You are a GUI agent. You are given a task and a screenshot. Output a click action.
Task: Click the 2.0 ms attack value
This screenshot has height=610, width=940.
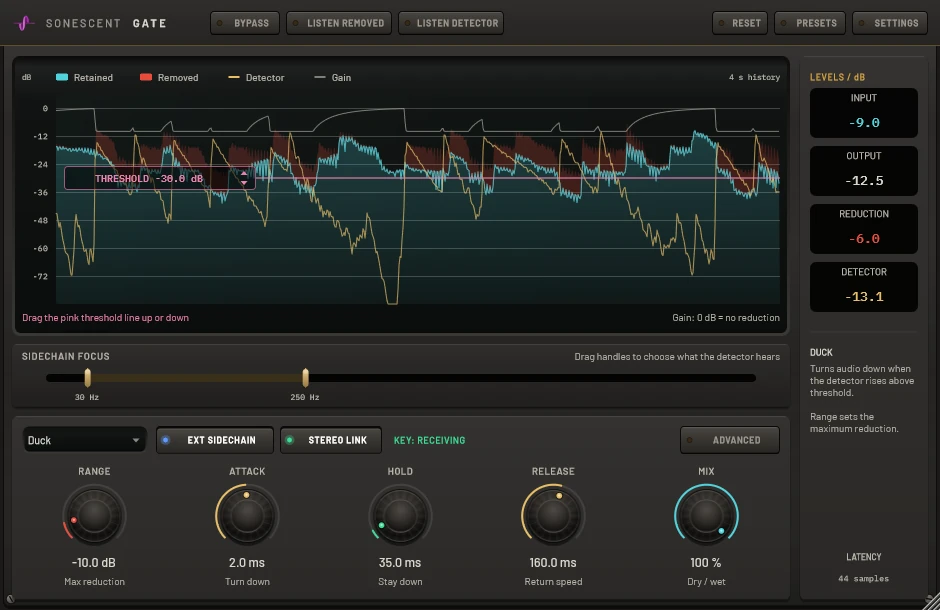point(246,563)
